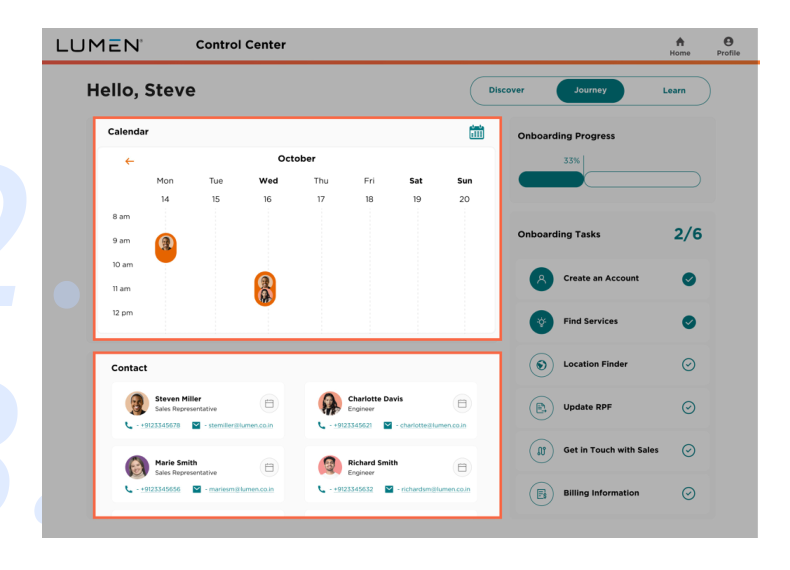The image size is (790, 570).
Task: Open the Profile icon in header
Action: click(x=728, y=41)
